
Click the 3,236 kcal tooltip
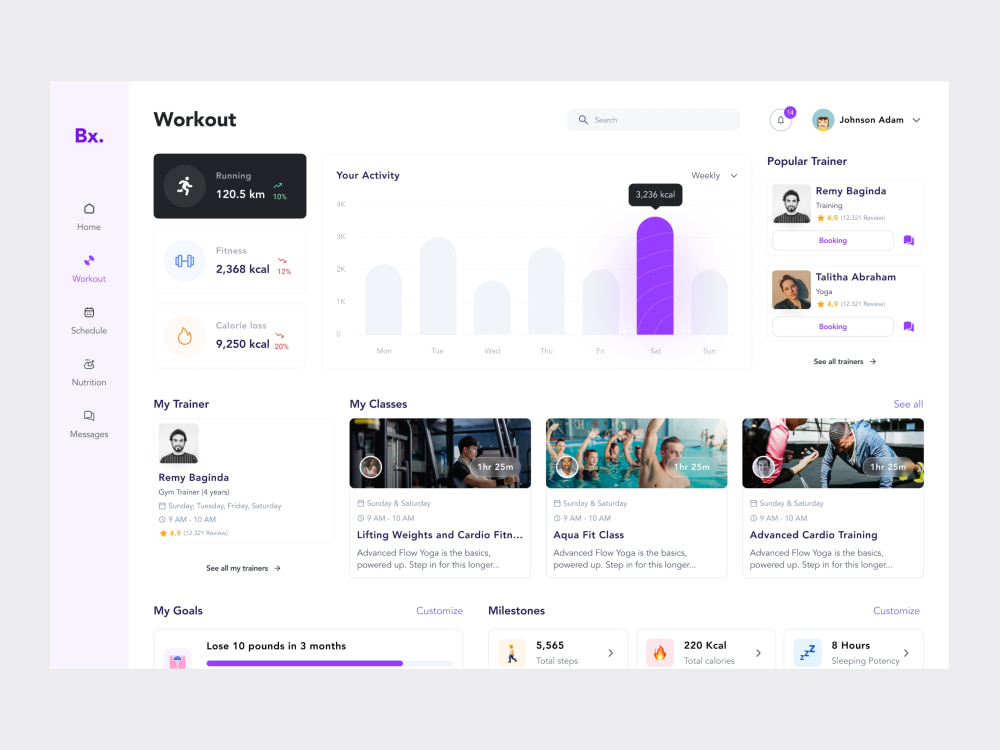click(656, 195)
